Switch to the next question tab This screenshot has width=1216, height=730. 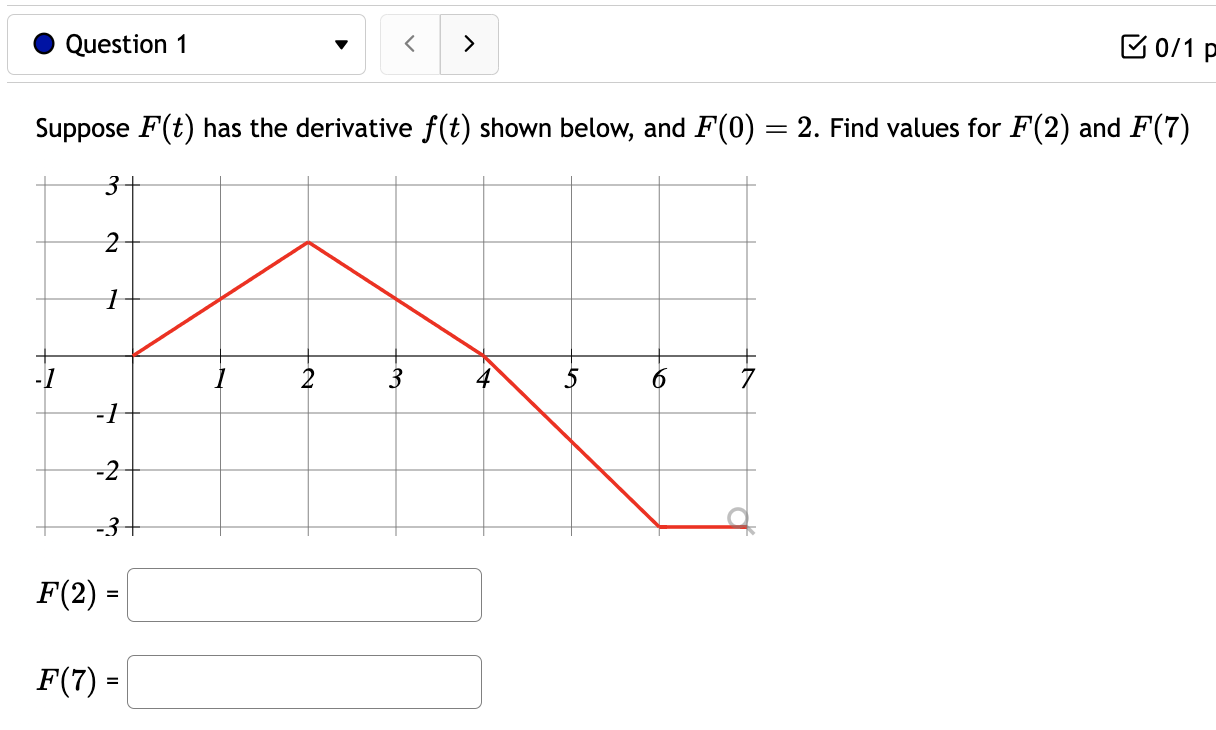469,44
